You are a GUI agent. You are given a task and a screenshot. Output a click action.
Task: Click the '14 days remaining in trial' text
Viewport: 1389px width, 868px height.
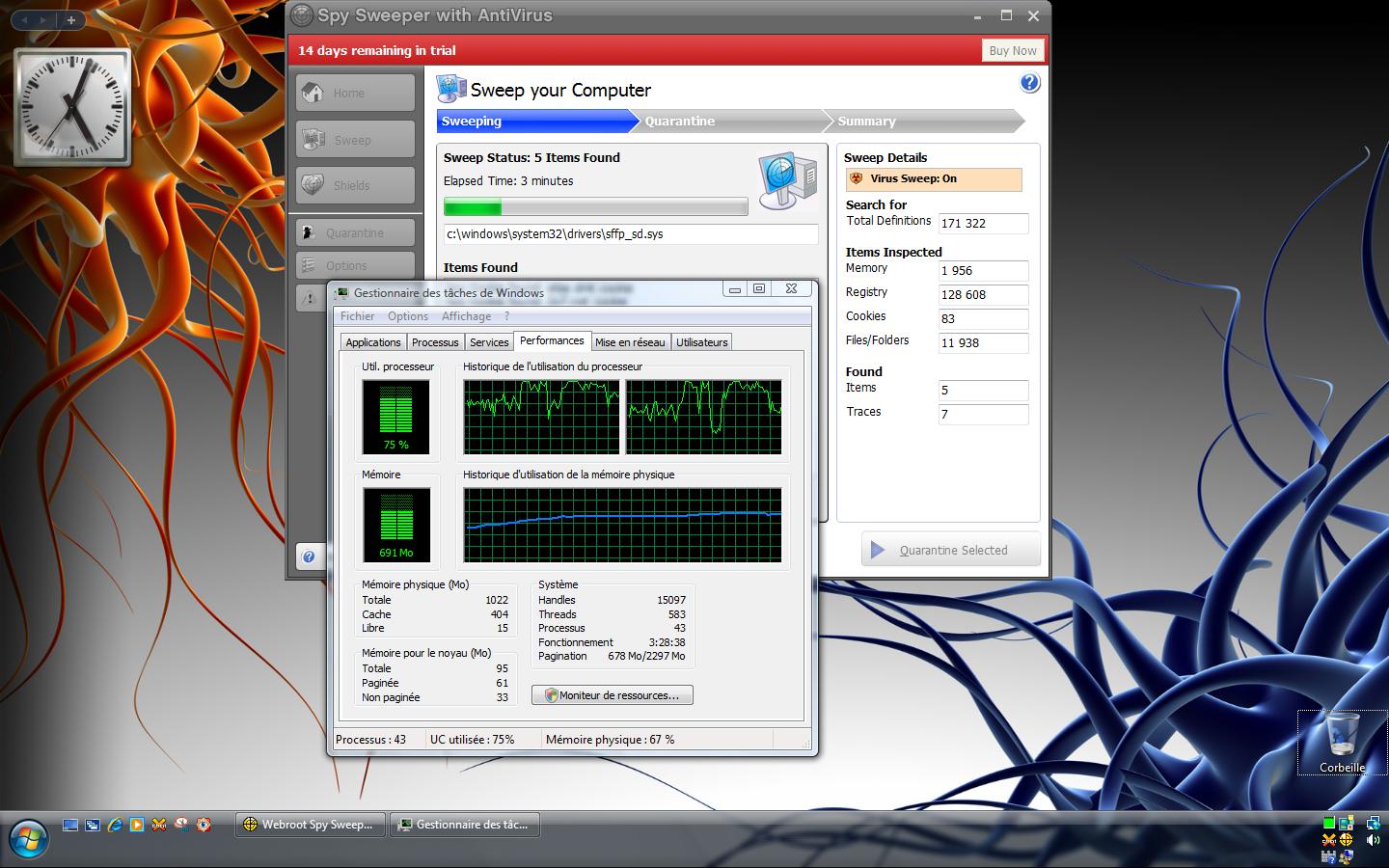(377, 51)
